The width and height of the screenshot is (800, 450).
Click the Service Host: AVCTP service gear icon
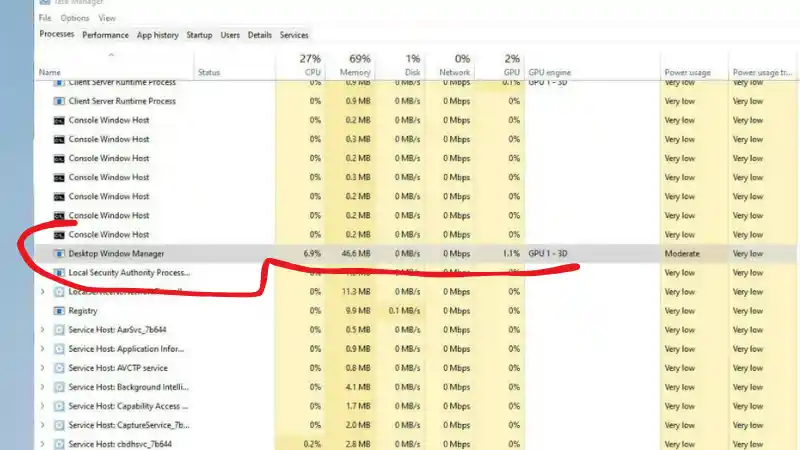(59, 368)
